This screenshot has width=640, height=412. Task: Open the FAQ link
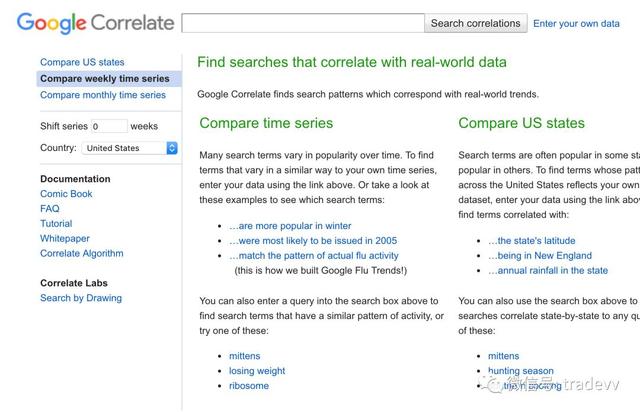(50, 209)
